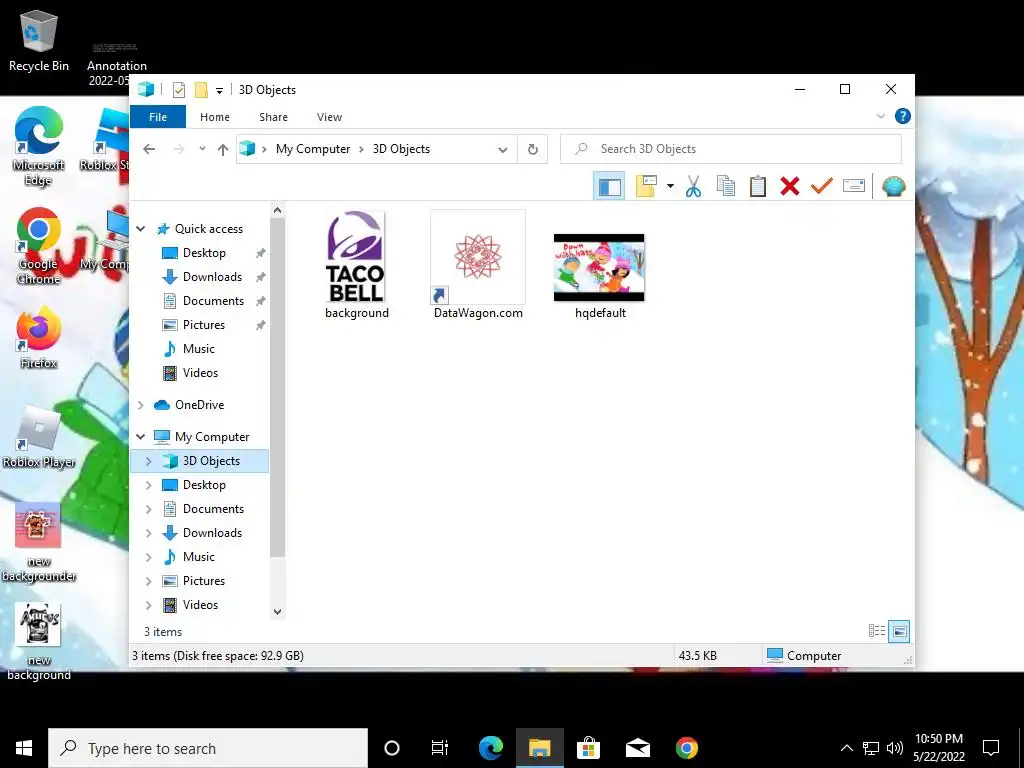Screen dimensions: 1024x768
Task: Switch to the Home ribbon tab
Action: click(x=215, y=117)
